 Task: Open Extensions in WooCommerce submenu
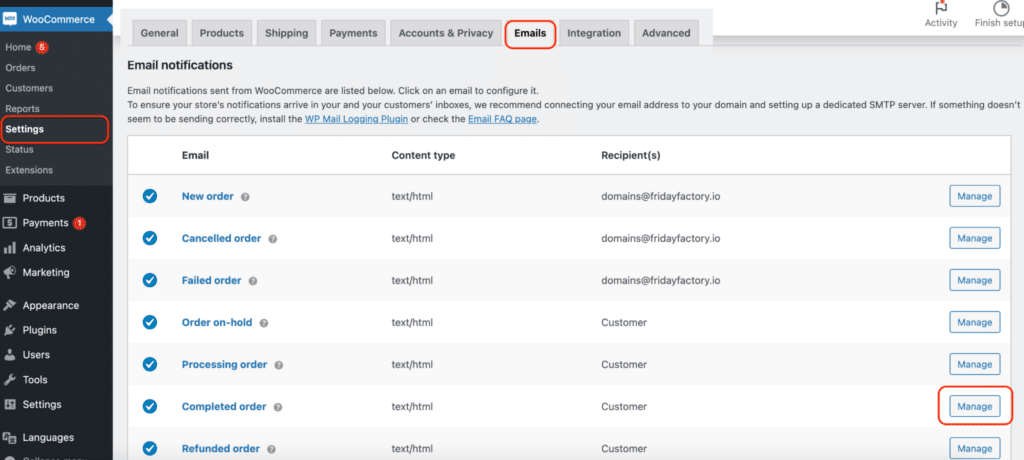click(29, 170)
